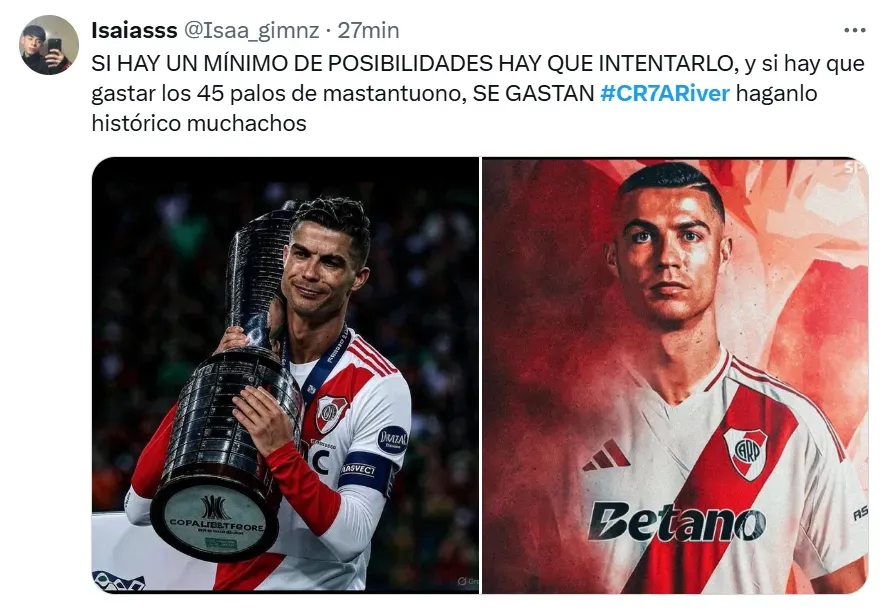
Task: Click the captain armband in left photo
Action: click(x=365, y=470)
